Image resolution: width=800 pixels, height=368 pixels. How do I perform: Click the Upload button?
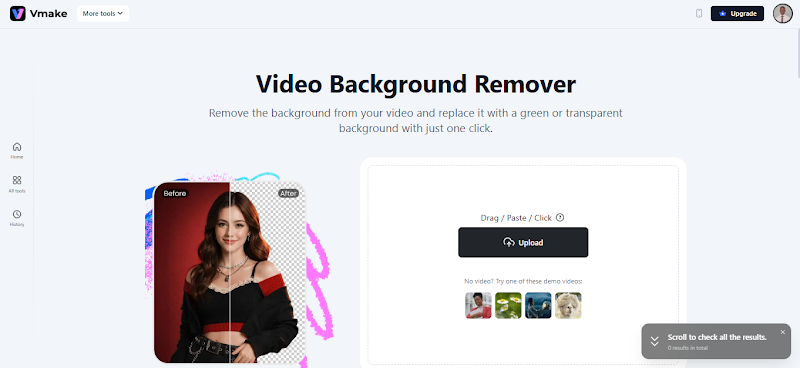pyautogui.click(x=523, y=242)
